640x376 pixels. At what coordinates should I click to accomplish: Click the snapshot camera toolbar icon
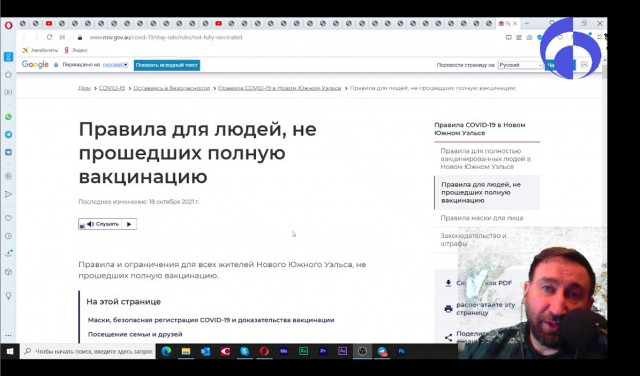point(529,37)
